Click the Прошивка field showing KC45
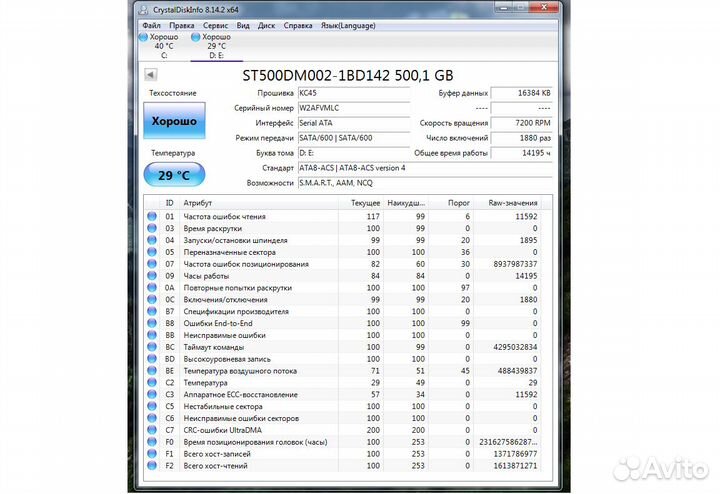 [354, 93]
